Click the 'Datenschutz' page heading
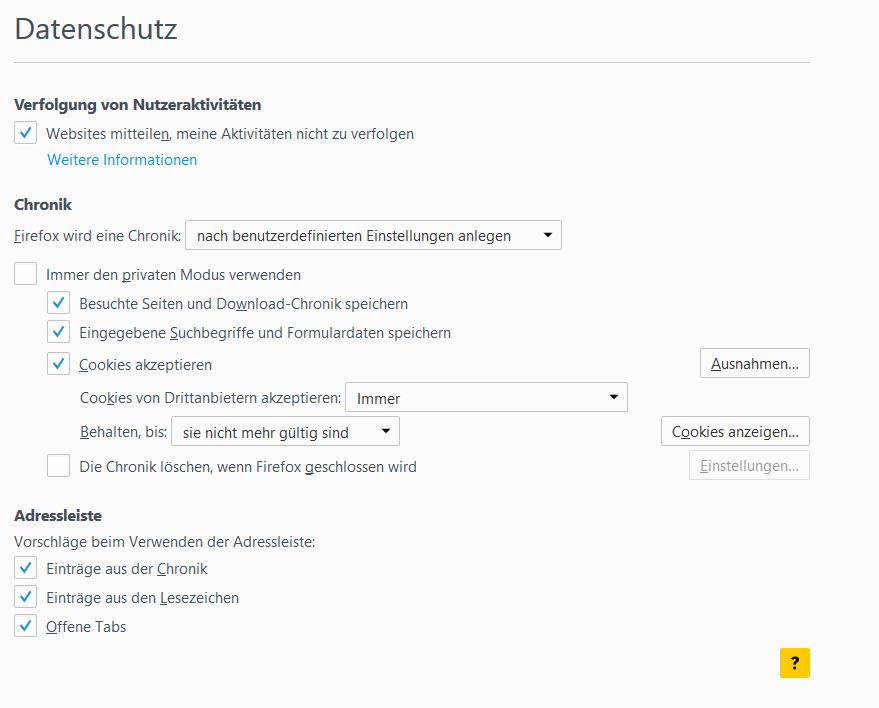This screenshot has height=708, width=879. (x=96, y=29)
